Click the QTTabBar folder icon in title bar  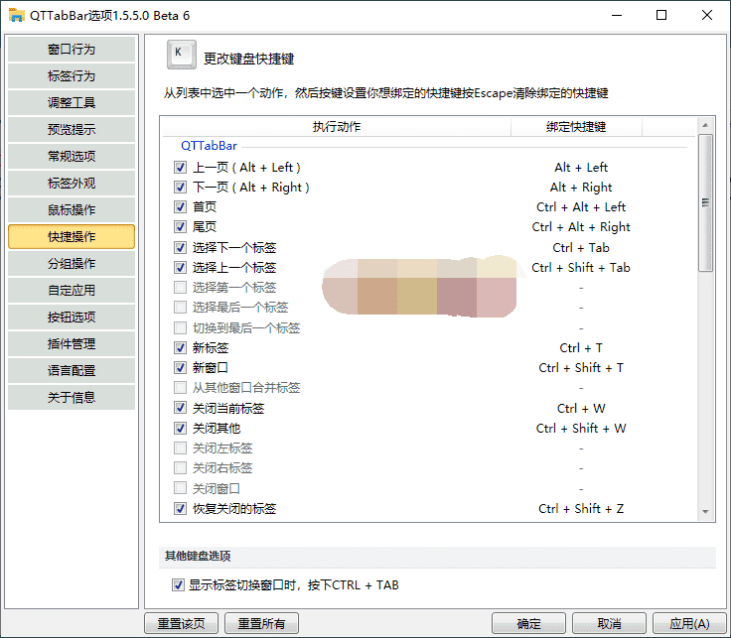[x=16, y=15]
